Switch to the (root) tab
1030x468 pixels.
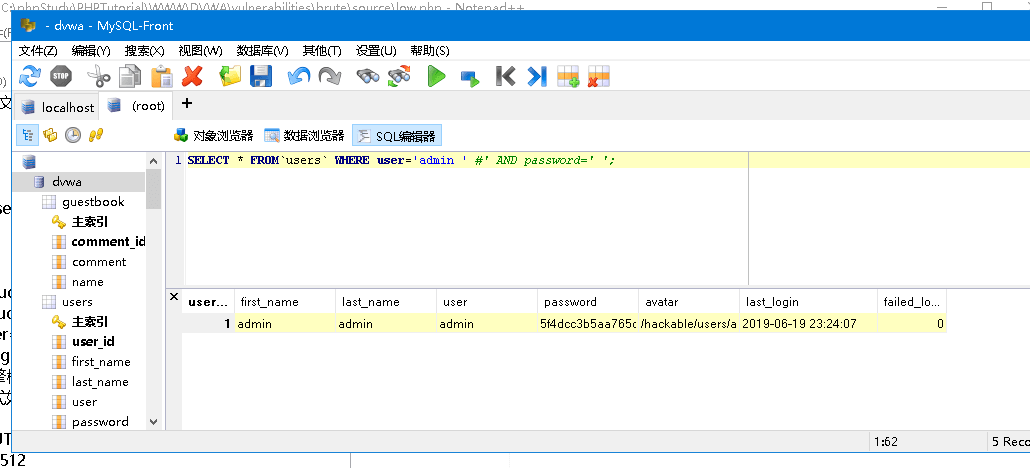(x=136, y=105)
